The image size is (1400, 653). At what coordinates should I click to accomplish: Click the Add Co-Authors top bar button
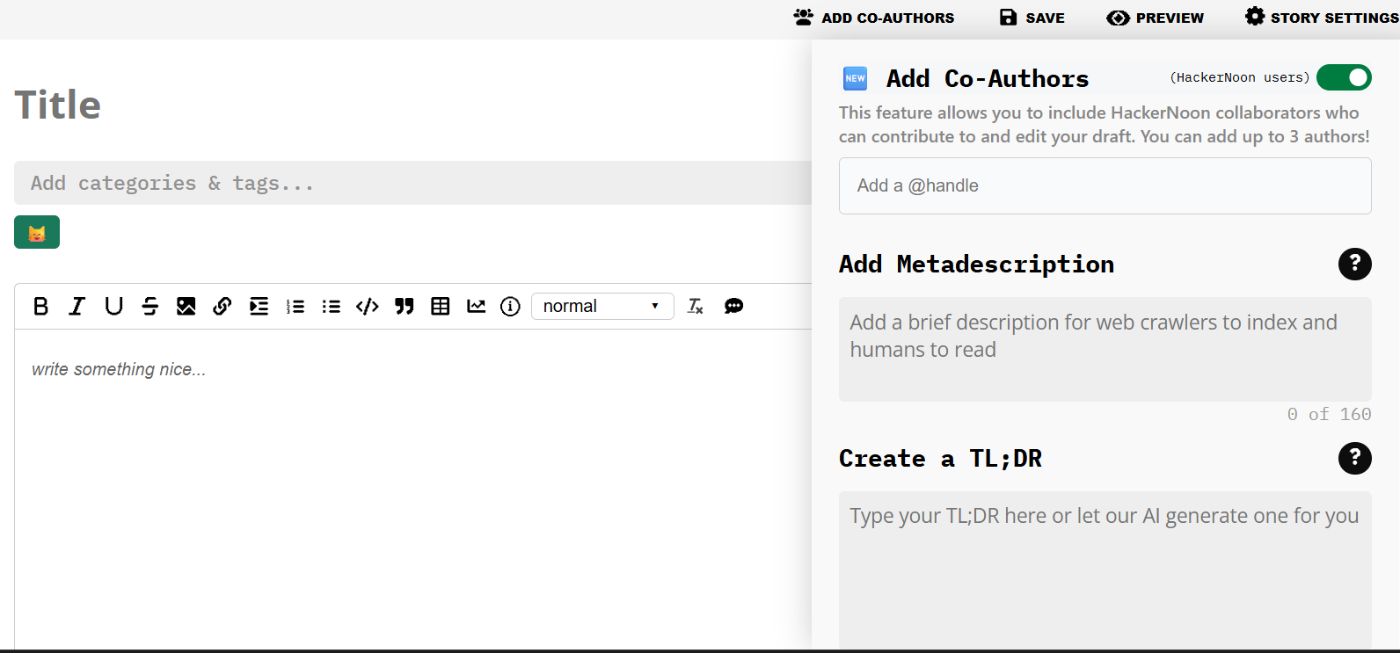874,17
